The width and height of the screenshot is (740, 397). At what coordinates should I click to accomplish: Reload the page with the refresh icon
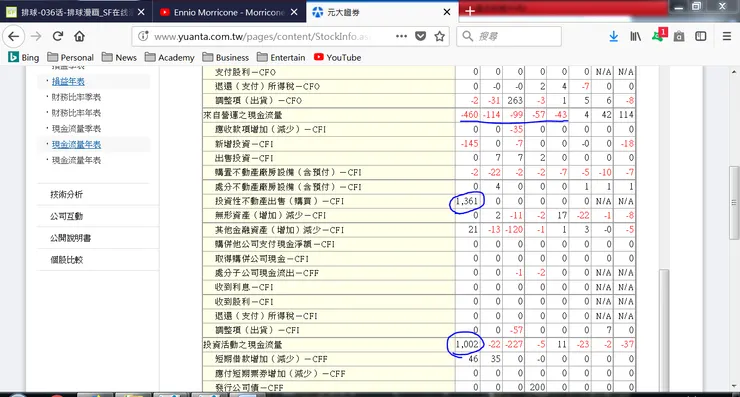tap(58, 36)
